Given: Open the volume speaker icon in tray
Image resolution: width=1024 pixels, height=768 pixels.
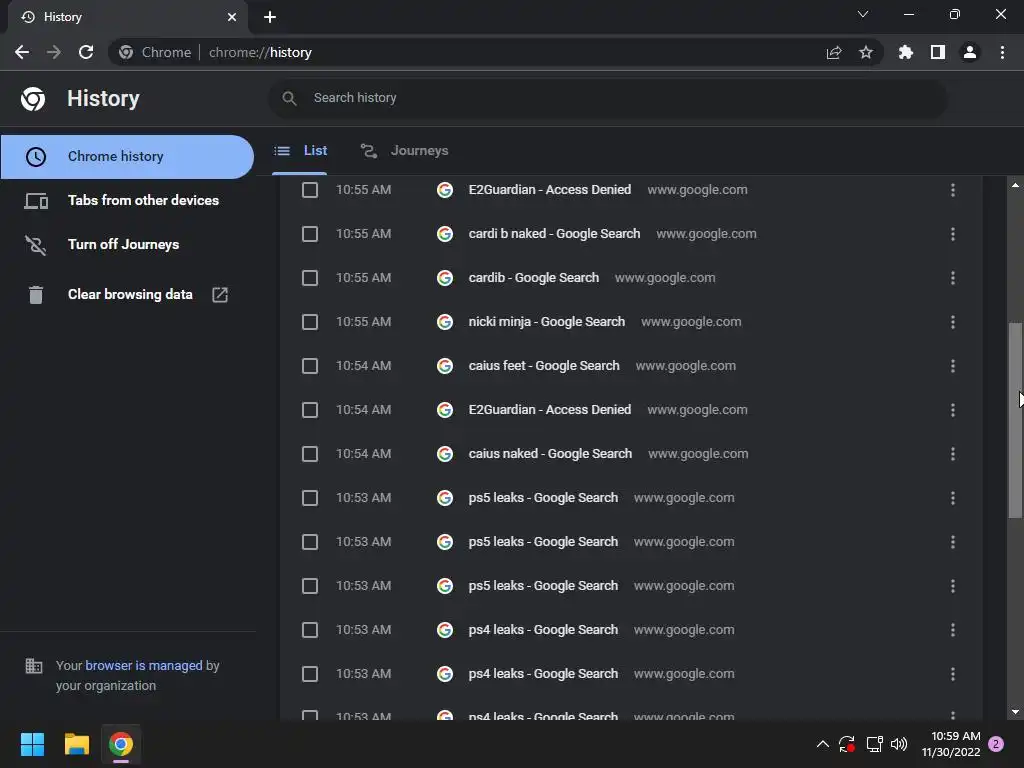Looking at the screenshot, I should tap(899, 744).
